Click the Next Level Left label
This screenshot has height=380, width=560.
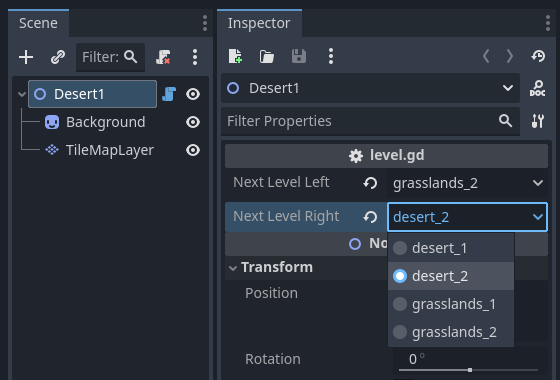click(x=281, y=182)
